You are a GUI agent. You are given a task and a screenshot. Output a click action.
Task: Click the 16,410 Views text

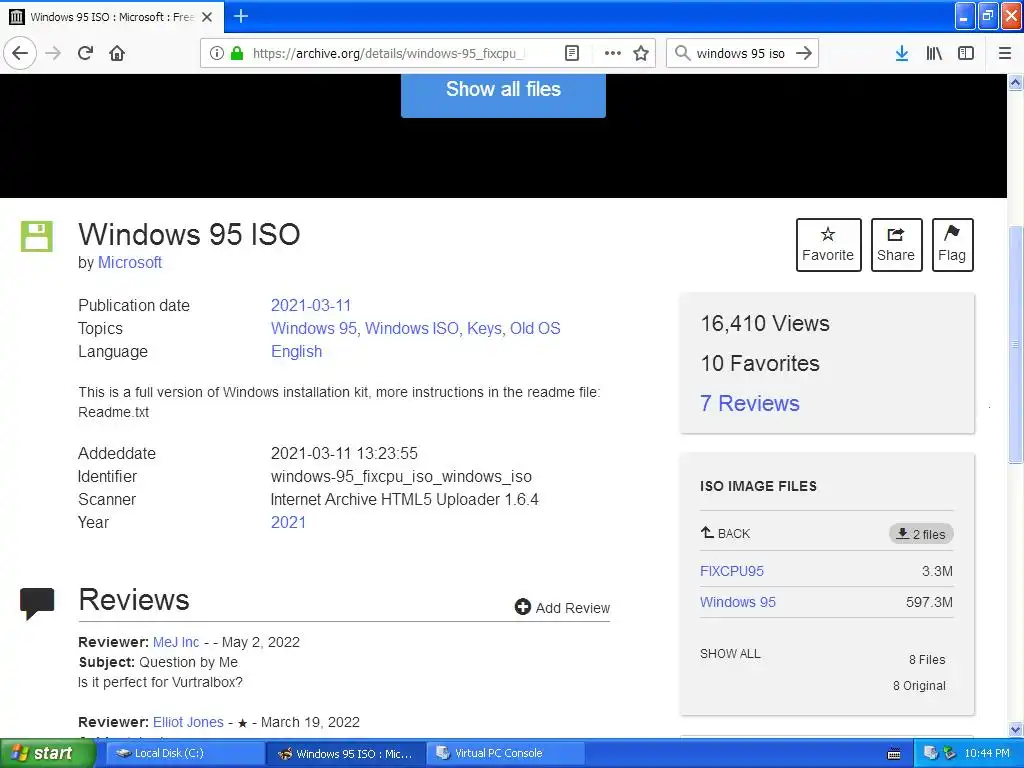[765, 323]
